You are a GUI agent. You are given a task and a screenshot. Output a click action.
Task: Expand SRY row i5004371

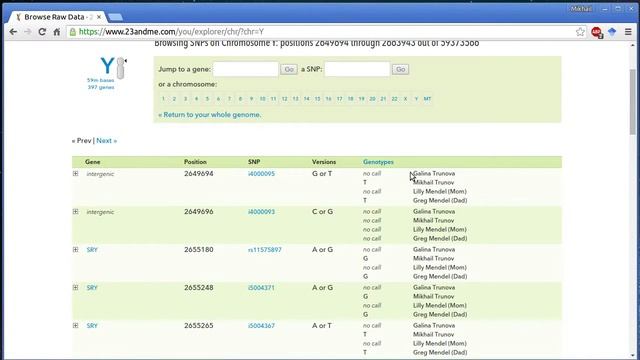[76, 287]
